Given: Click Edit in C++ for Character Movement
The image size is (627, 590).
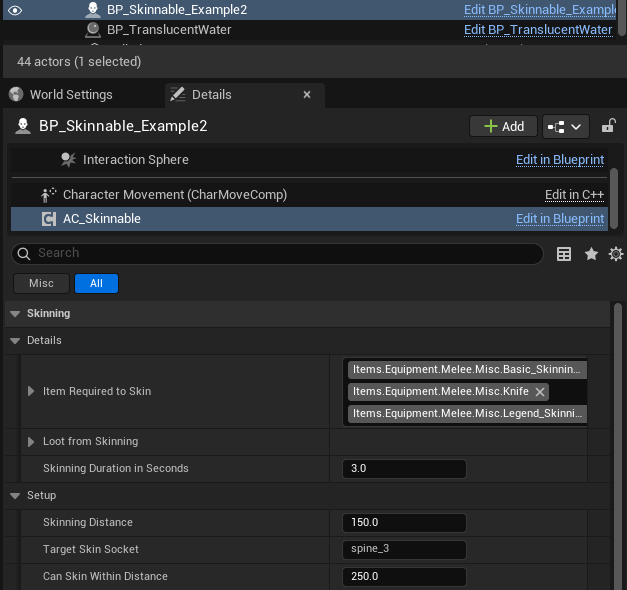Looking at the screenshot, I should [574, 195].
